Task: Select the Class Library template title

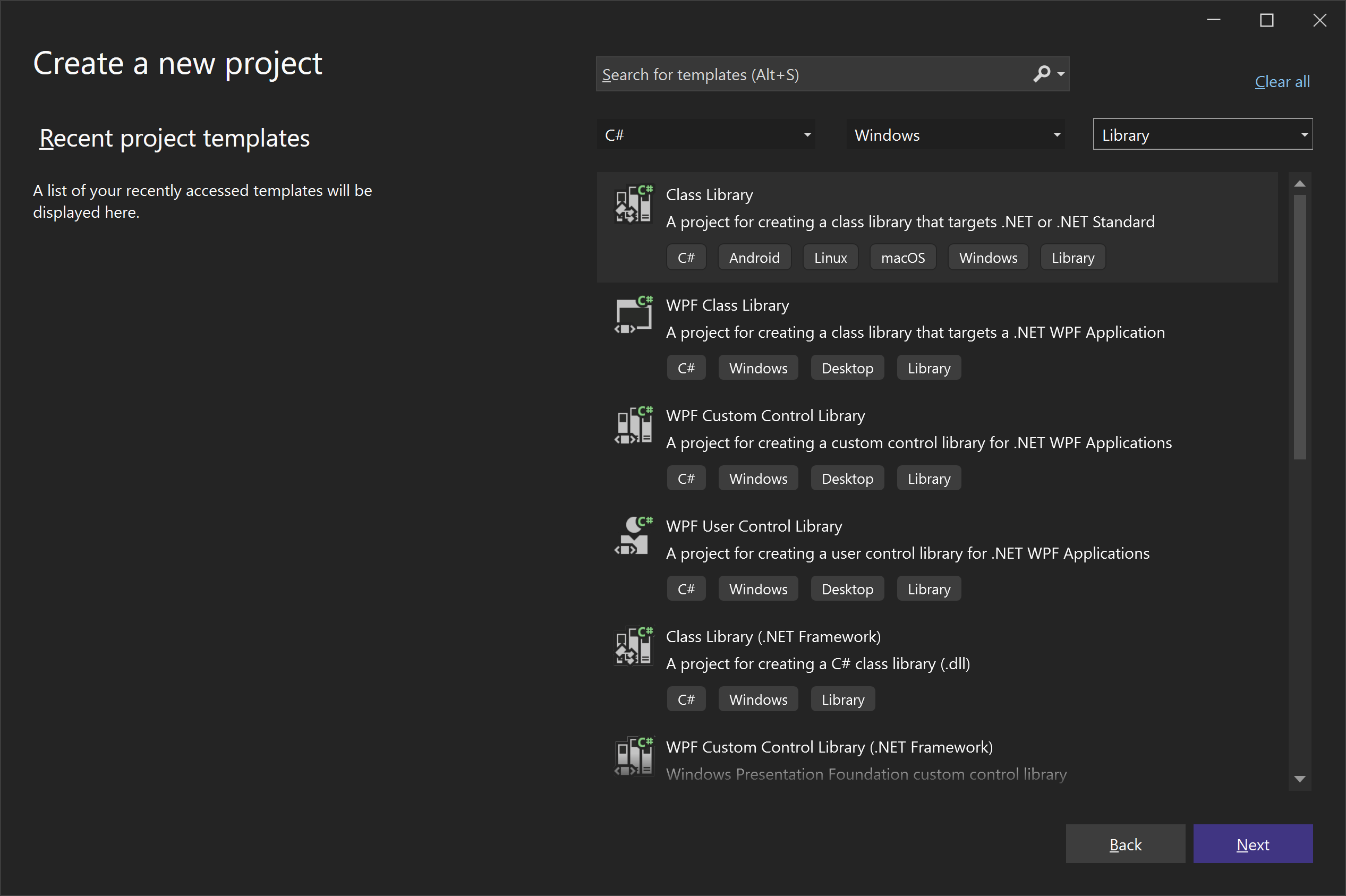Action: coord(710,195)
